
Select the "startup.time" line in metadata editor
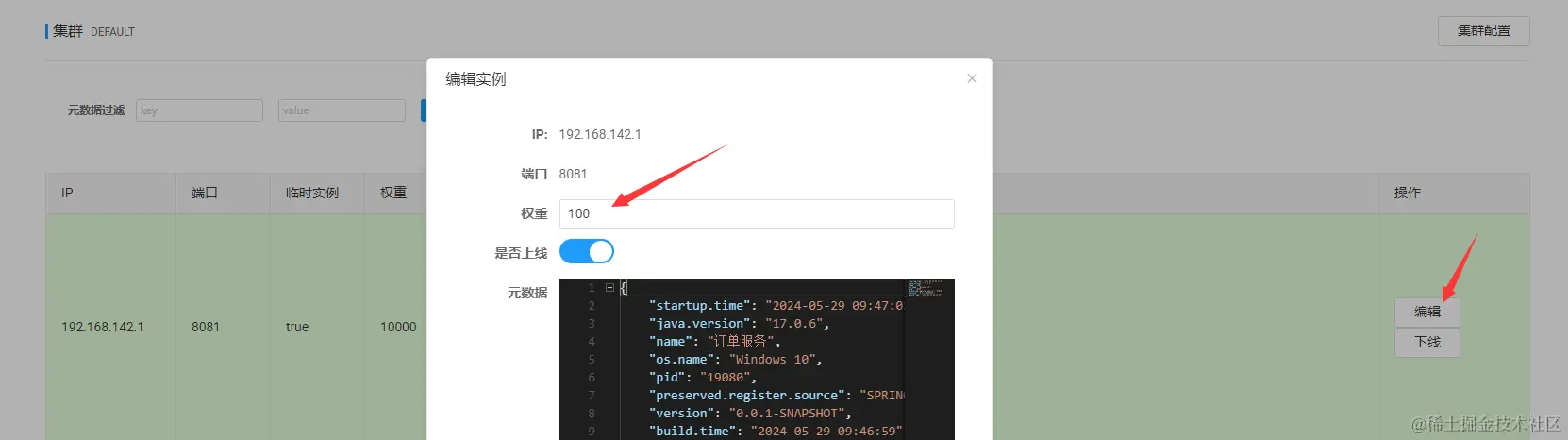[x=776, y=305]
